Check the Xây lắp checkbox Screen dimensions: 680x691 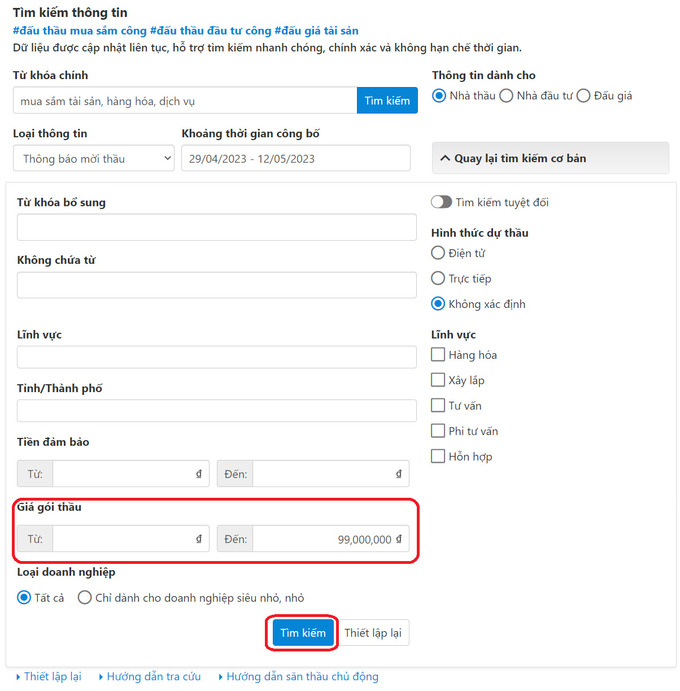coord(438,380)
